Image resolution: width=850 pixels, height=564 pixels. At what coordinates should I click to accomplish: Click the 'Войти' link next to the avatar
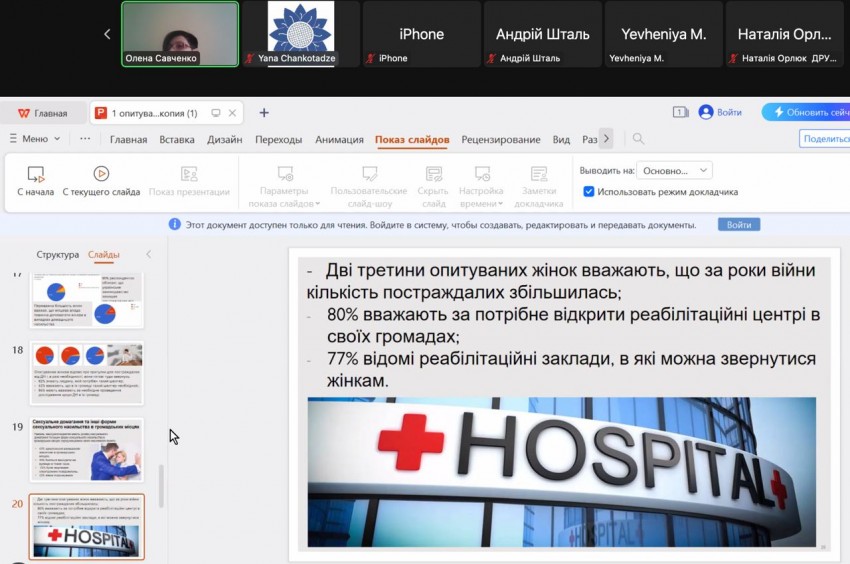[x=729, y=112]
